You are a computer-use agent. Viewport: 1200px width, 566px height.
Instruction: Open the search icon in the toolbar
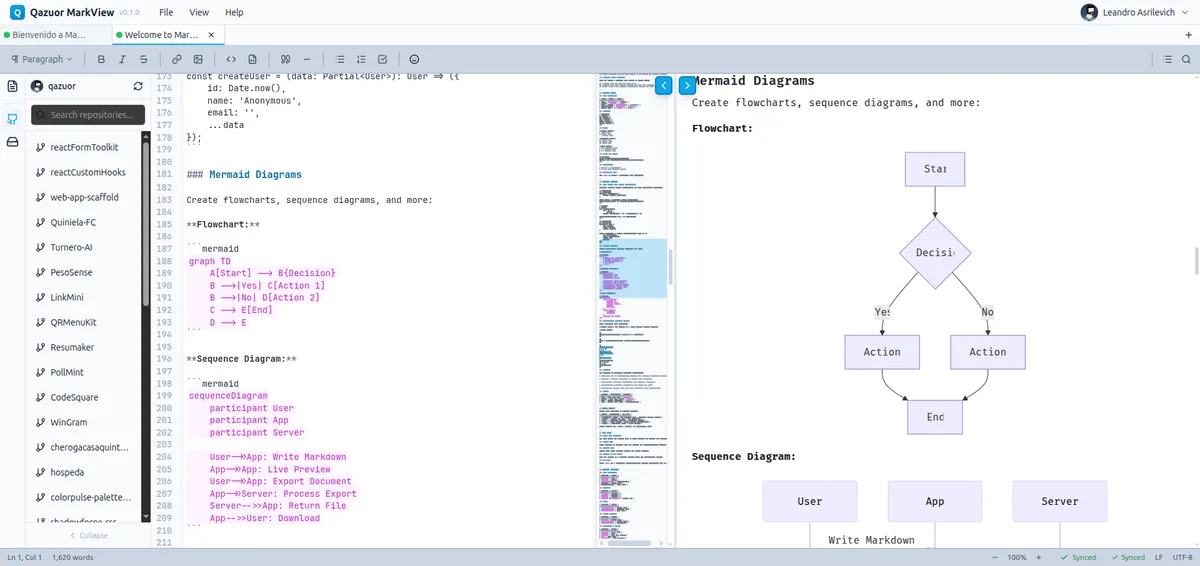coord(1186,59)
